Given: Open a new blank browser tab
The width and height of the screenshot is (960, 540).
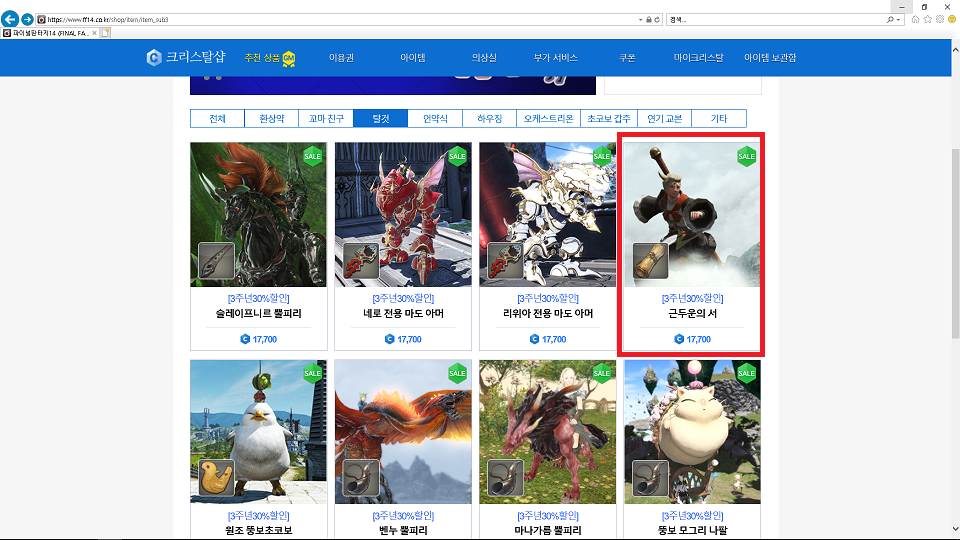Looking at the screenshot, I should [105, 33].
